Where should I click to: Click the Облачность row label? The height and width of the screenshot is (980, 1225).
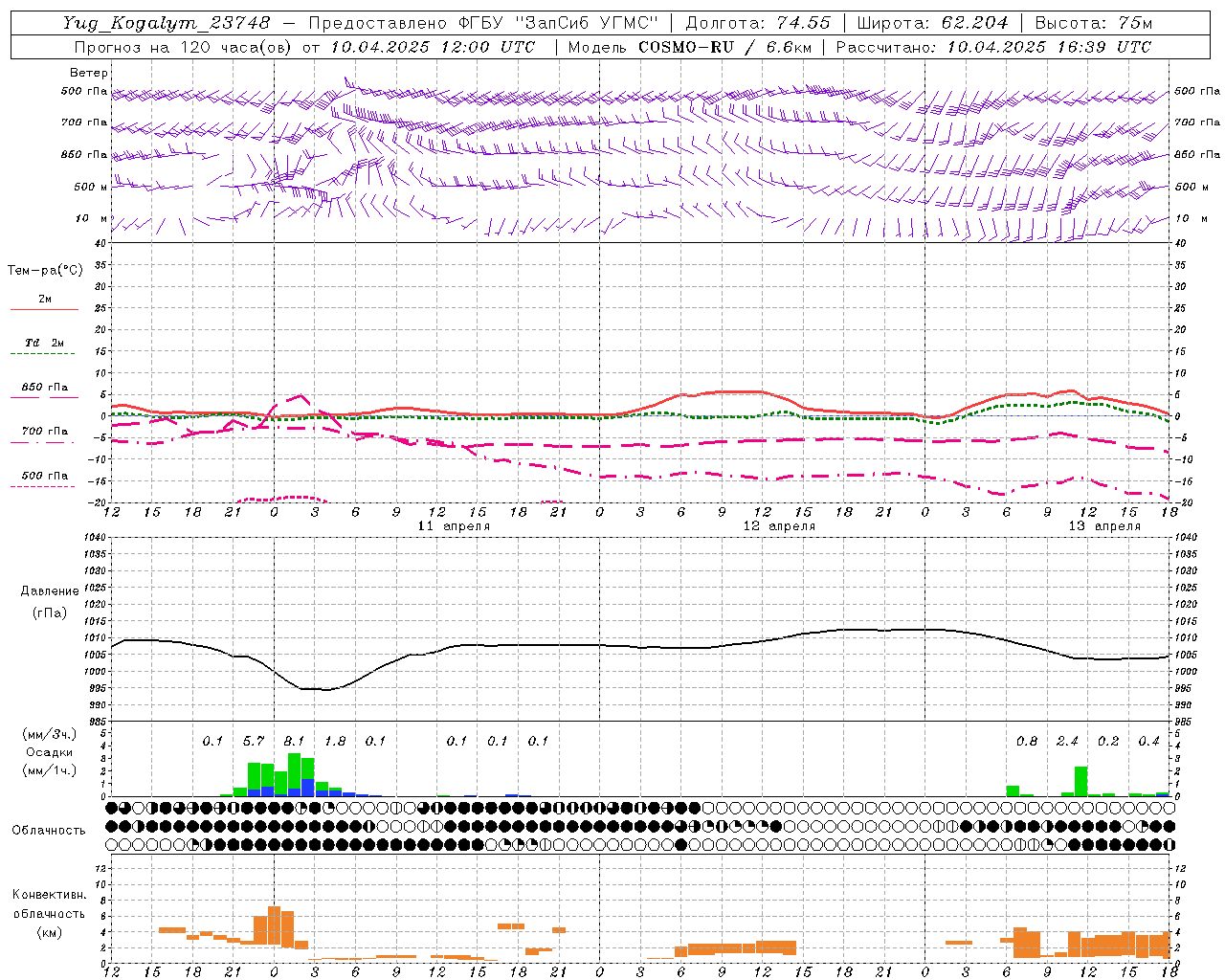(49, 831)
